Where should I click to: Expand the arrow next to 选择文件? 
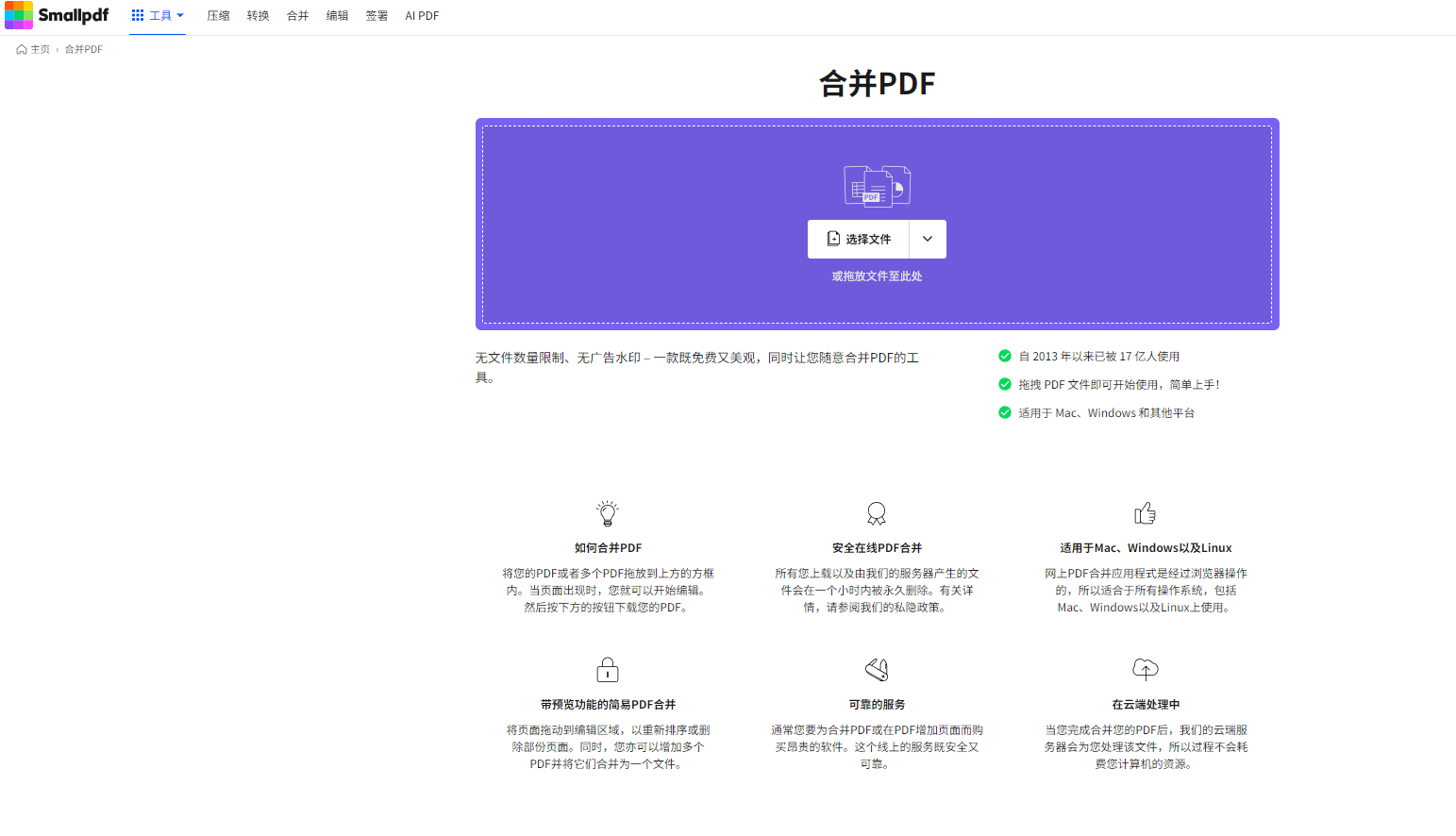pos(928,240)
